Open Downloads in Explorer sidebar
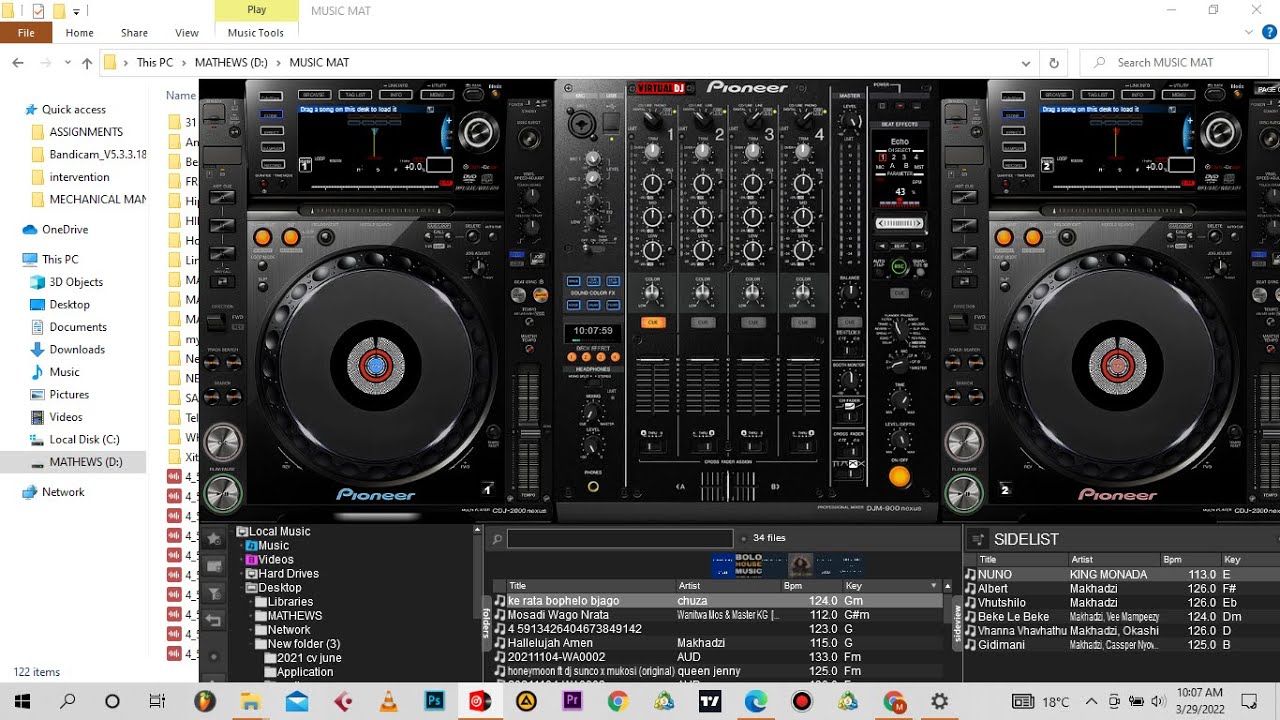The width and height of the screenshot is (1280, 720). pyautogui.click(x=77, y=349)
